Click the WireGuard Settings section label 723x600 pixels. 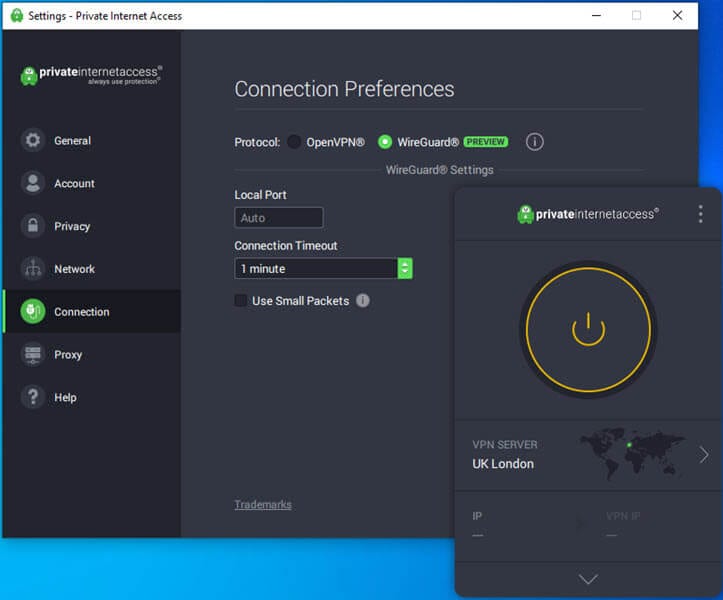coord(439,170)
